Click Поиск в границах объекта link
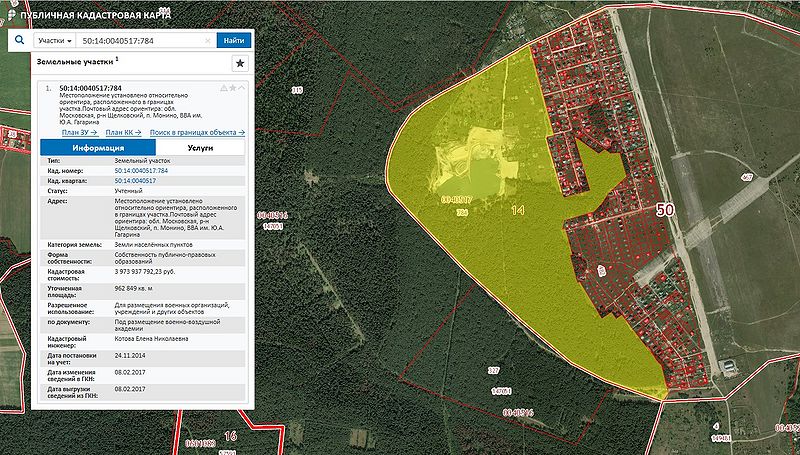Image resolution: width=800 pixels, height=455 pixels. [x=196, y=132]
